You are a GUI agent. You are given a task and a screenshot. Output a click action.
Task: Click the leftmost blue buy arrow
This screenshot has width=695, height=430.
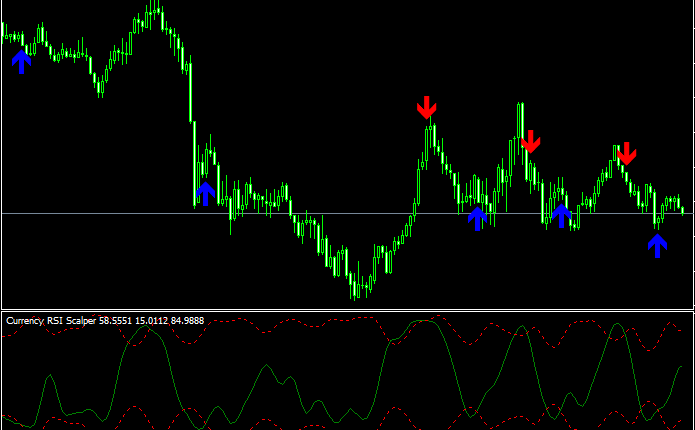coord(21,62)
